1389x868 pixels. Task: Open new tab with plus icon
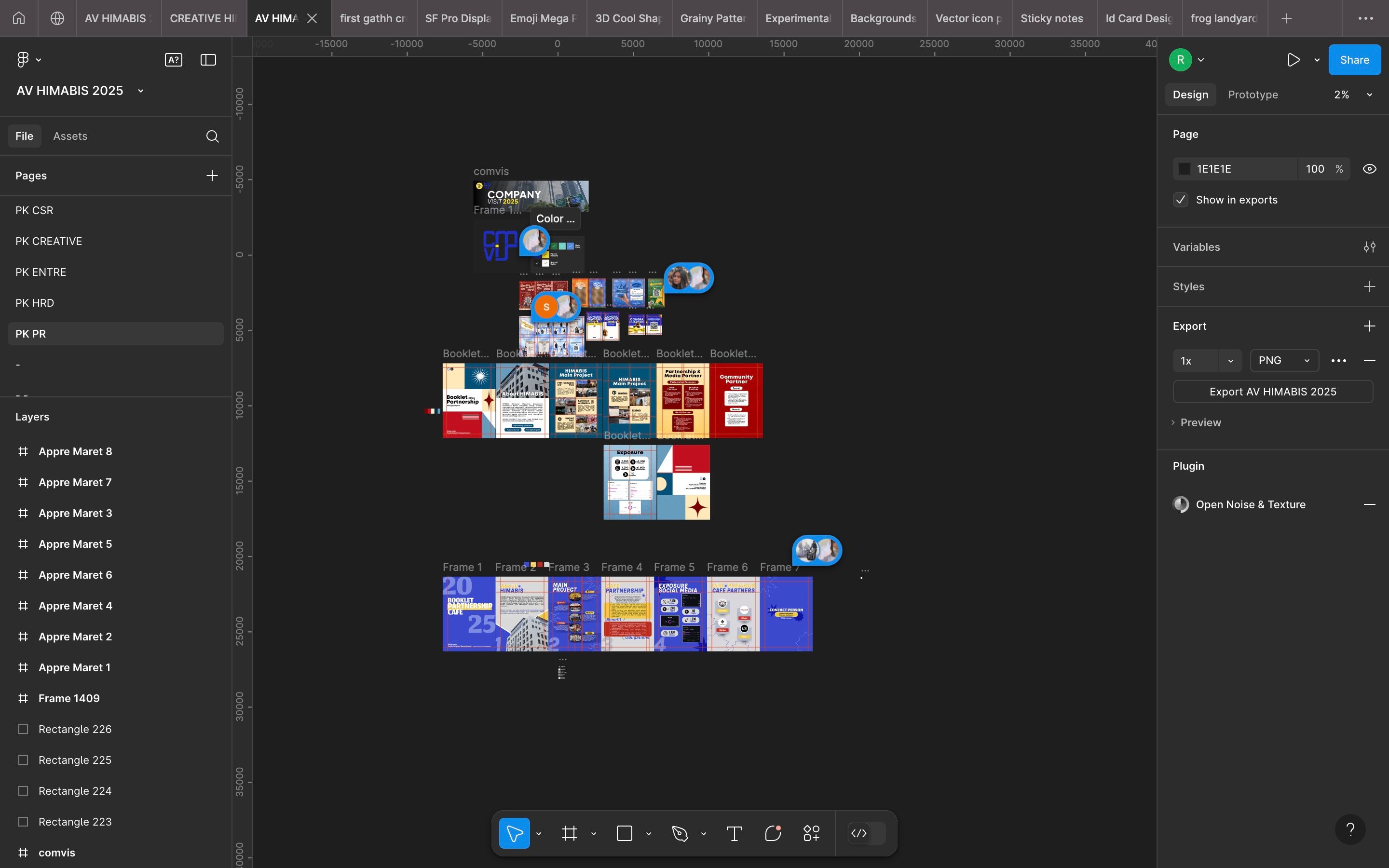click(x=1287, y=18)
